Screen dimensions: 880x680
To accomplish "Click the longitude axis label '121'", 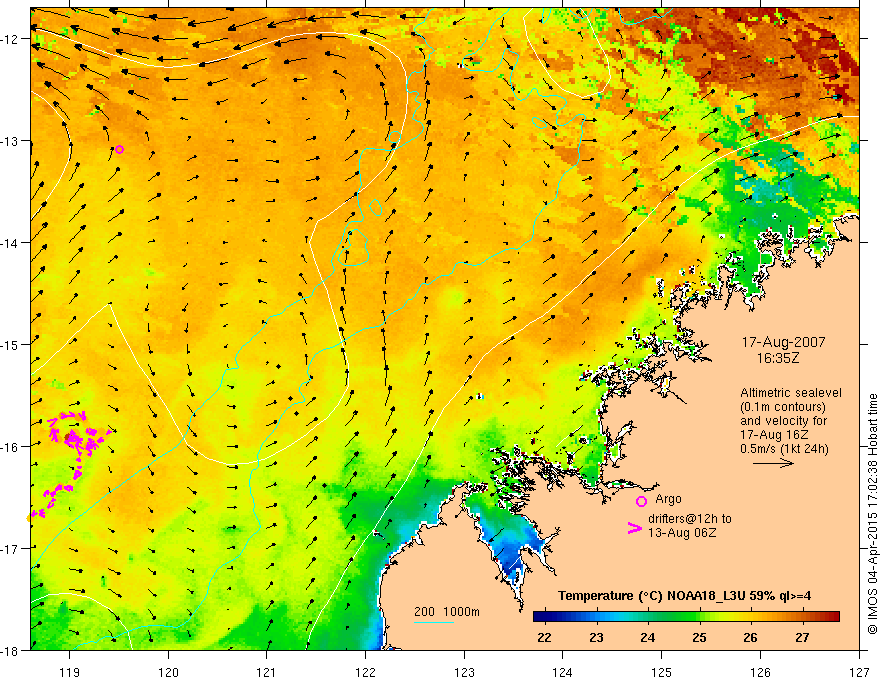I will (267, 672).
